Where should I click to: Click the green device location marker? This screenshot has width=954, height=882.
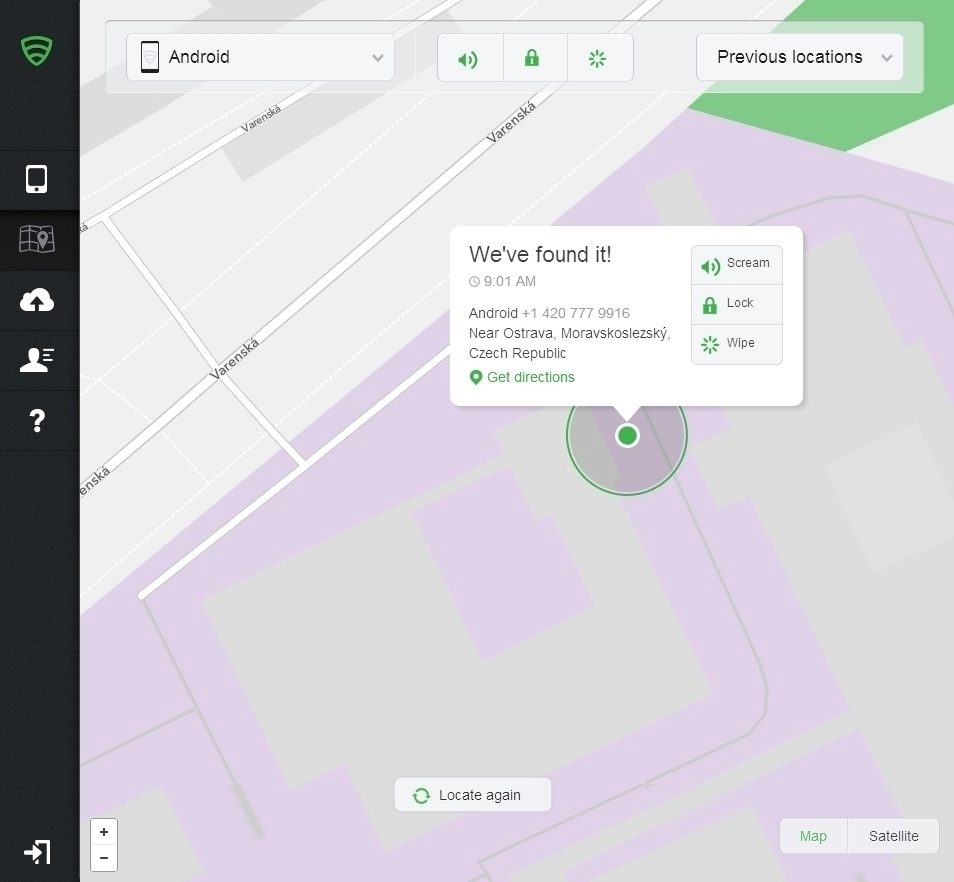point(627,436)
